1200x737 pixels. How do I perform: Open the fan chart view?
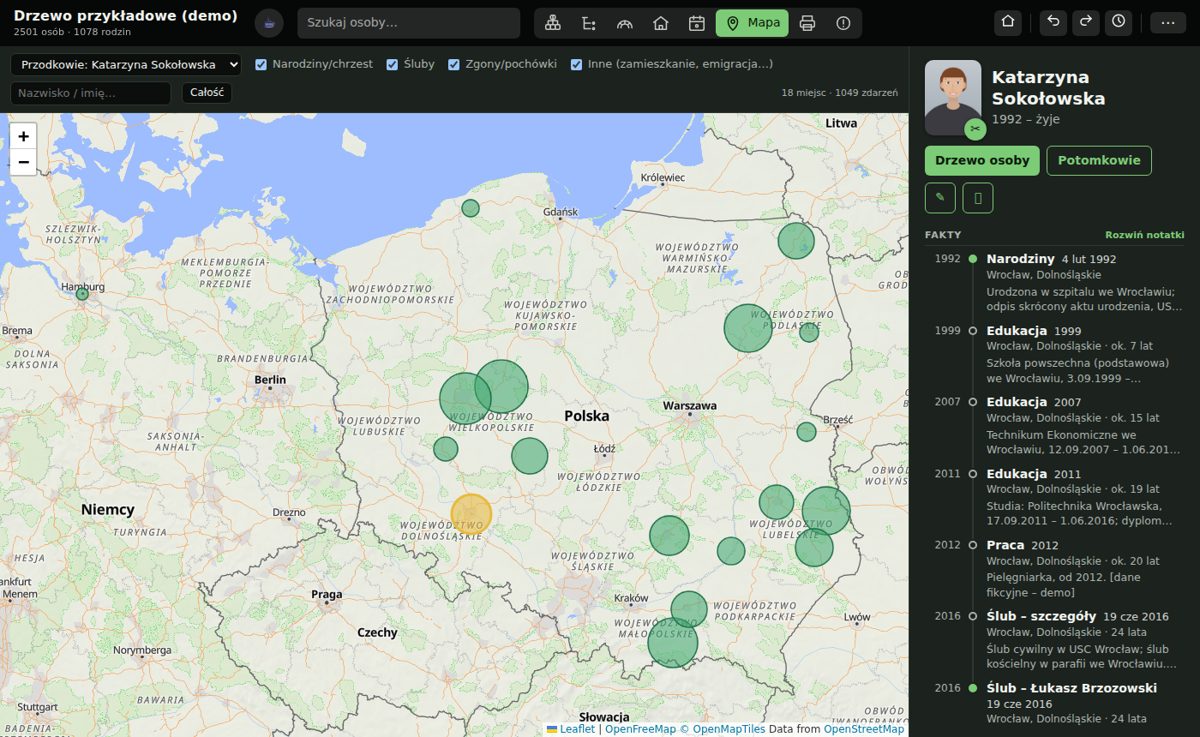coord(624,23)
